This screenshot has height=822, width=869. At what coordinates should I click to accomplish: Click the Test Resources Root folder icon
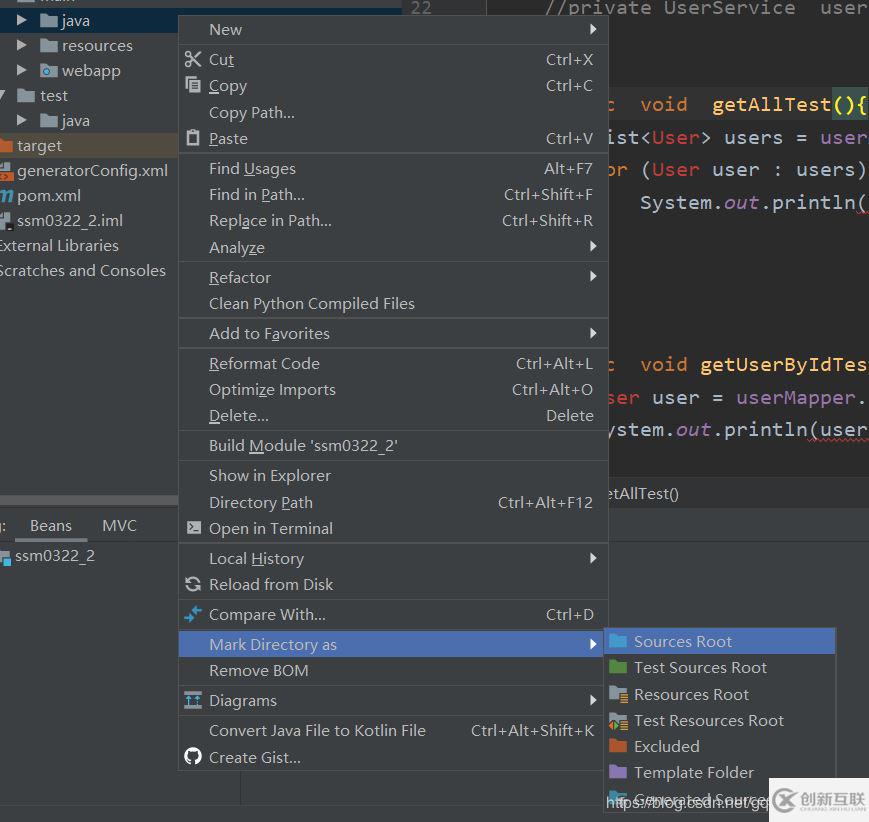[618, 721]
